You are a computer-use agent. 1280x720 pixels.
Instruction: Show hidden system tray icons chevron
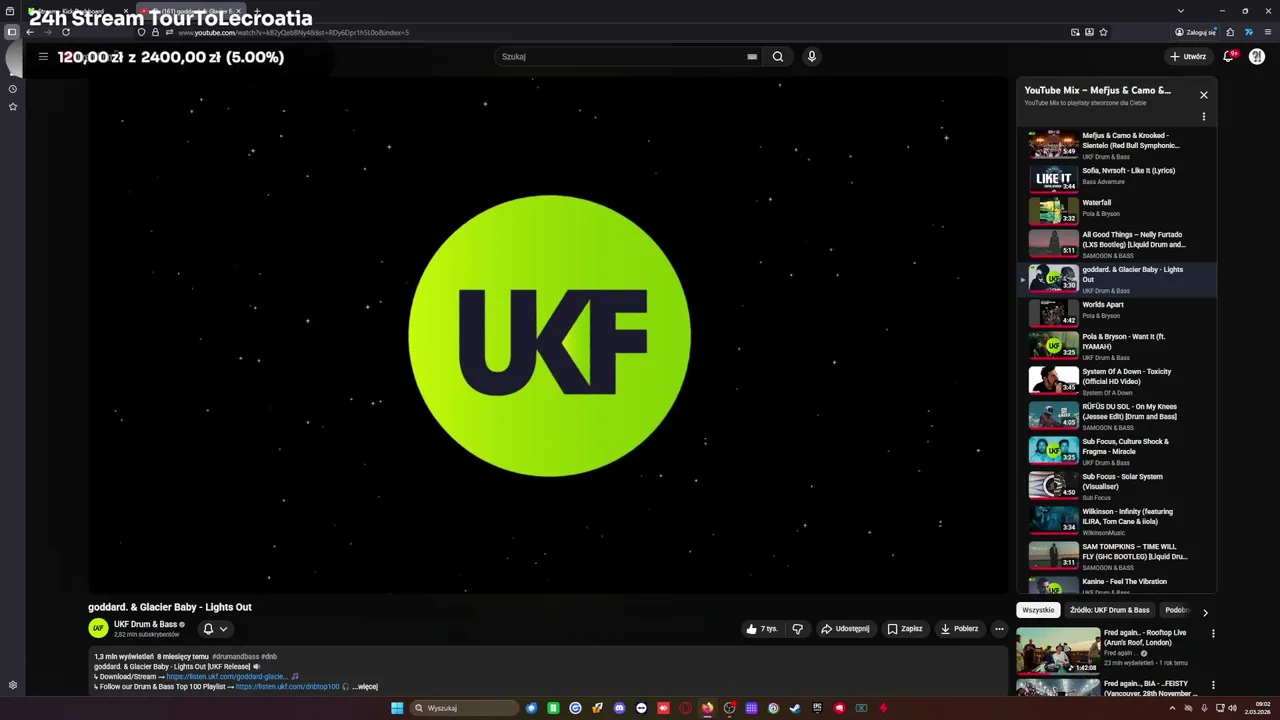pyautogui.click(x=1172, y=708)
